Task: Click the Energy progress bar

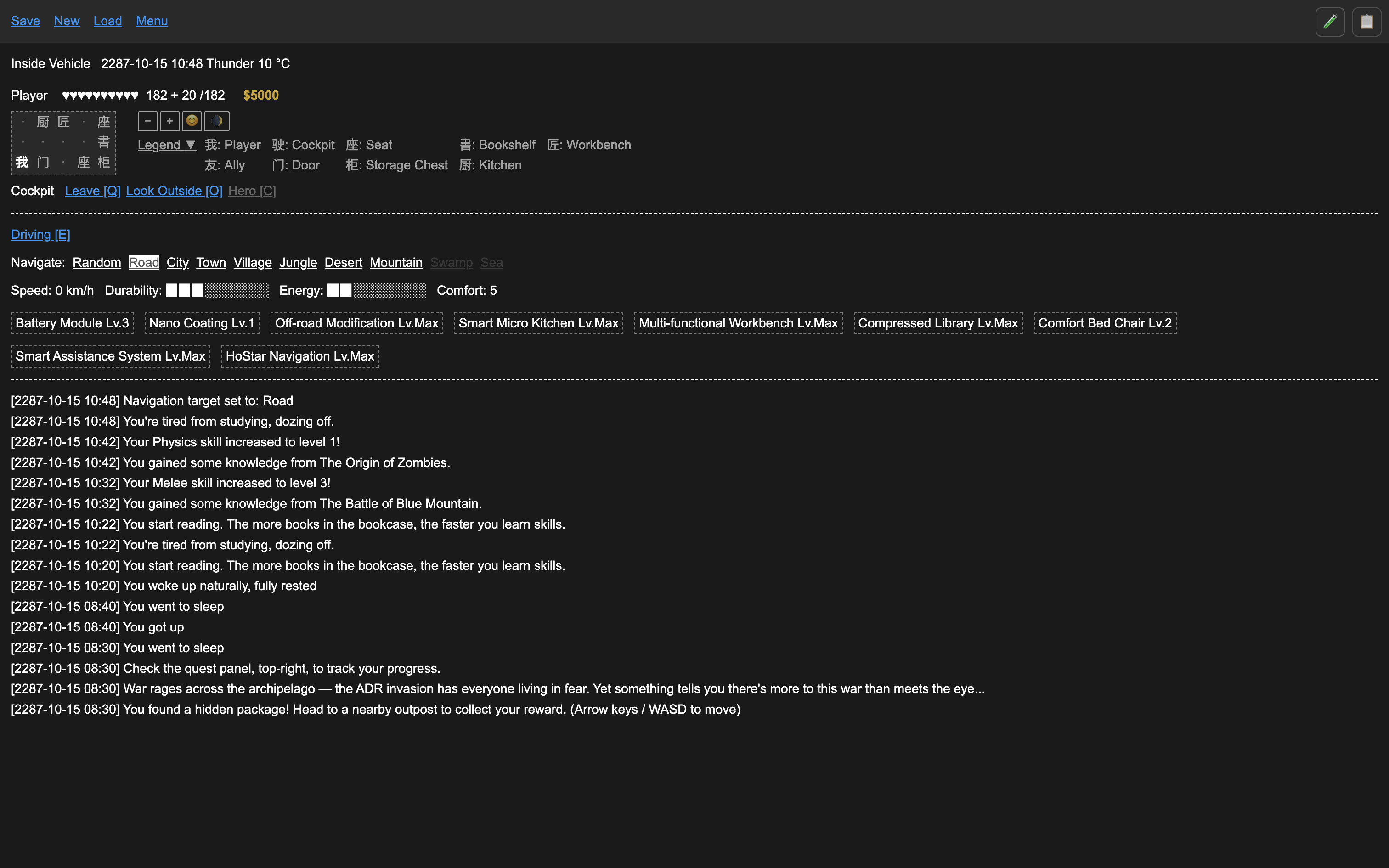Action: click(x=377, y=290)
